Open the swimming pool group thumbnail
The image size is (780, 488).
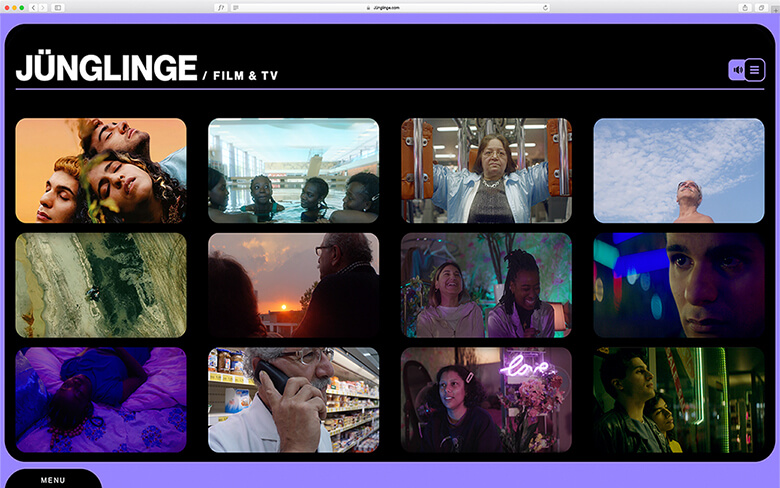pos(293,170)
